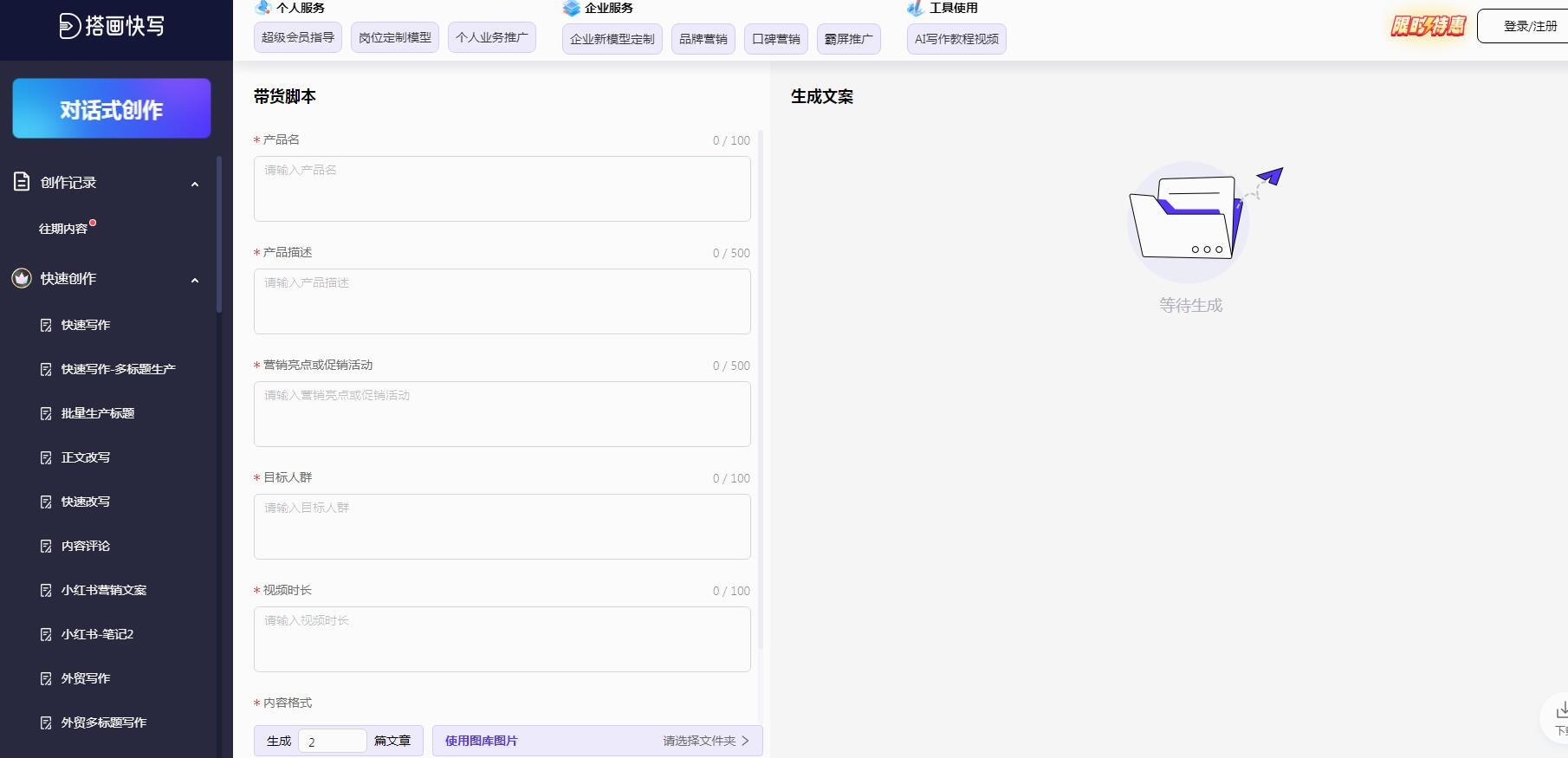1568x758 pixels.
Task: Select 正文改写 from the sidebar
Action: coord(85,457)
